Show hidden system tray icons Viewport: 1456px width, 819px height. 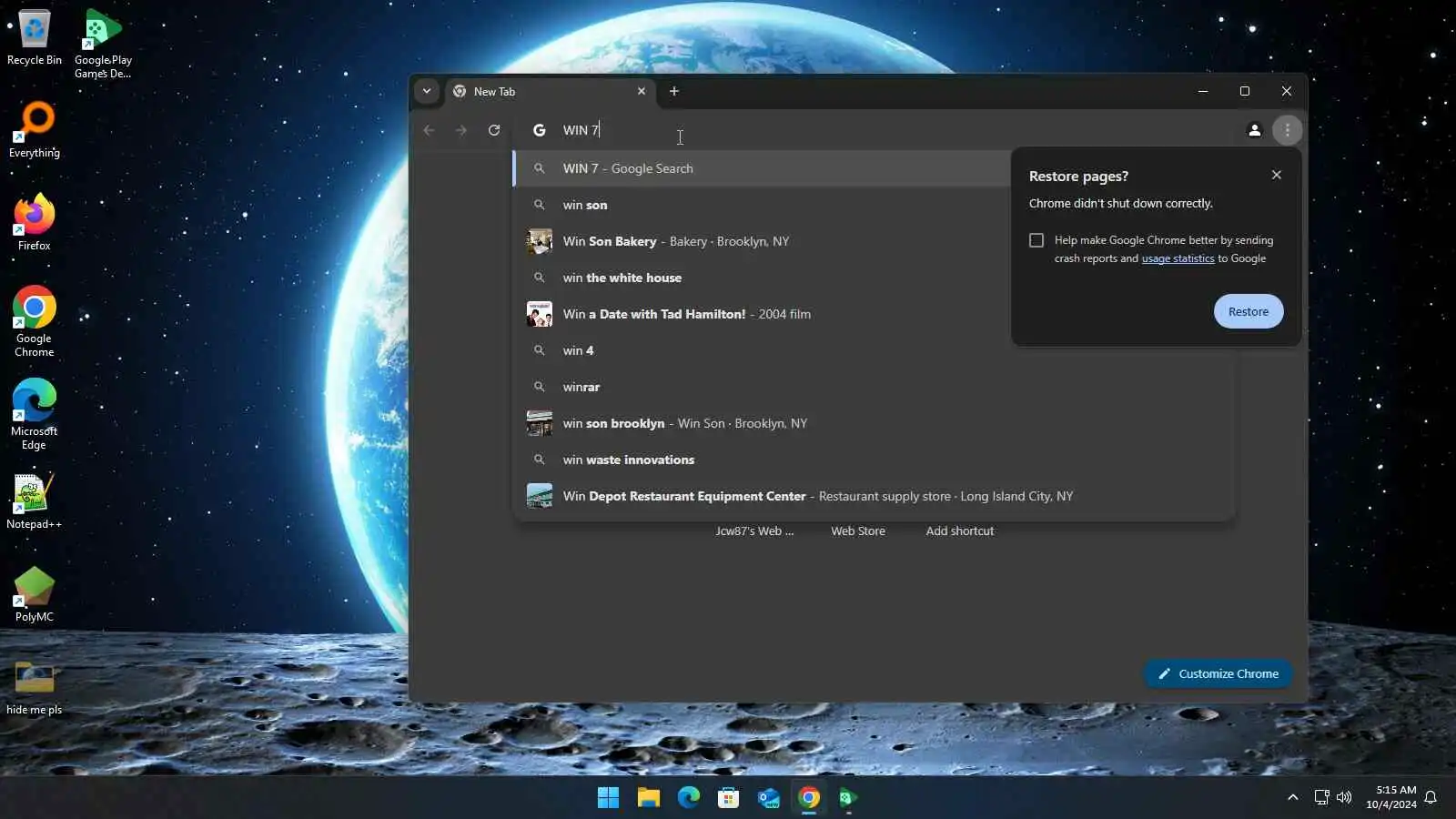(x=1292, y=798)
